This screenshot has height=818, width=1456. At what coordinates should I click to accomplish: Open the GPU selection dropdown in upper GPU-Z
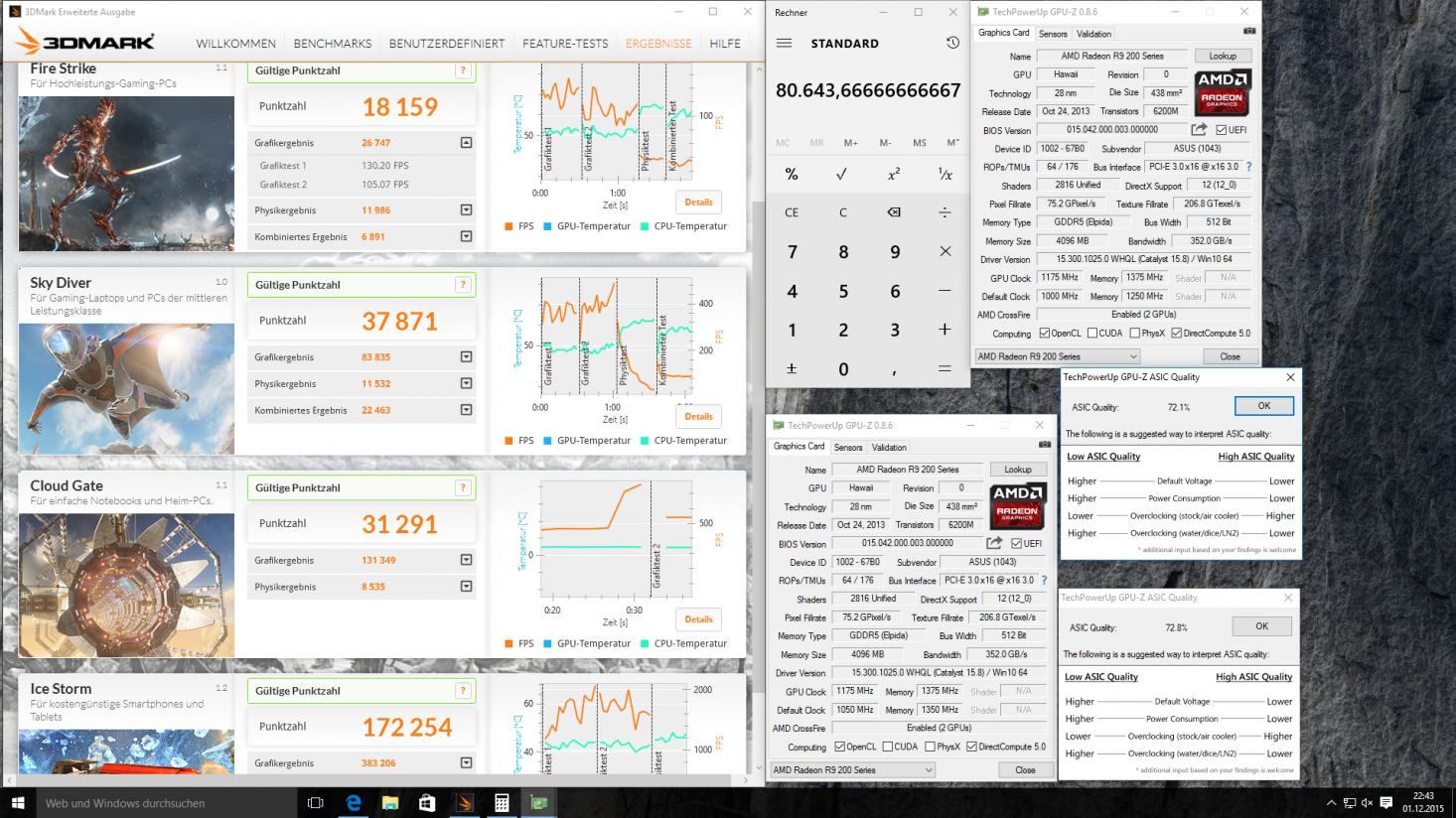coord(1057,356)
